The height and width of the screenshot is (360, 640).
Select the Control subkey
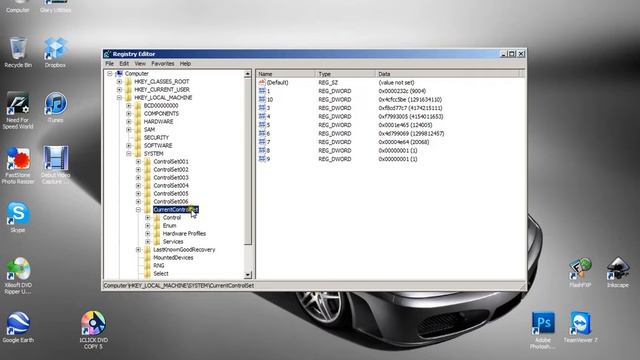172,218
